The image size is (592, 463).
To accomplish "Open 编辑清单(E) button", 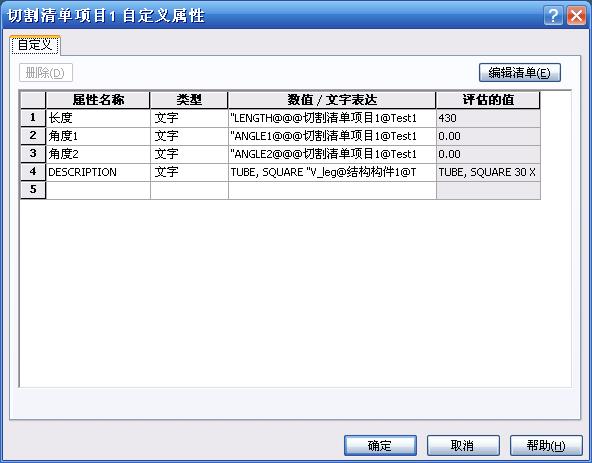I will (520, 73).
